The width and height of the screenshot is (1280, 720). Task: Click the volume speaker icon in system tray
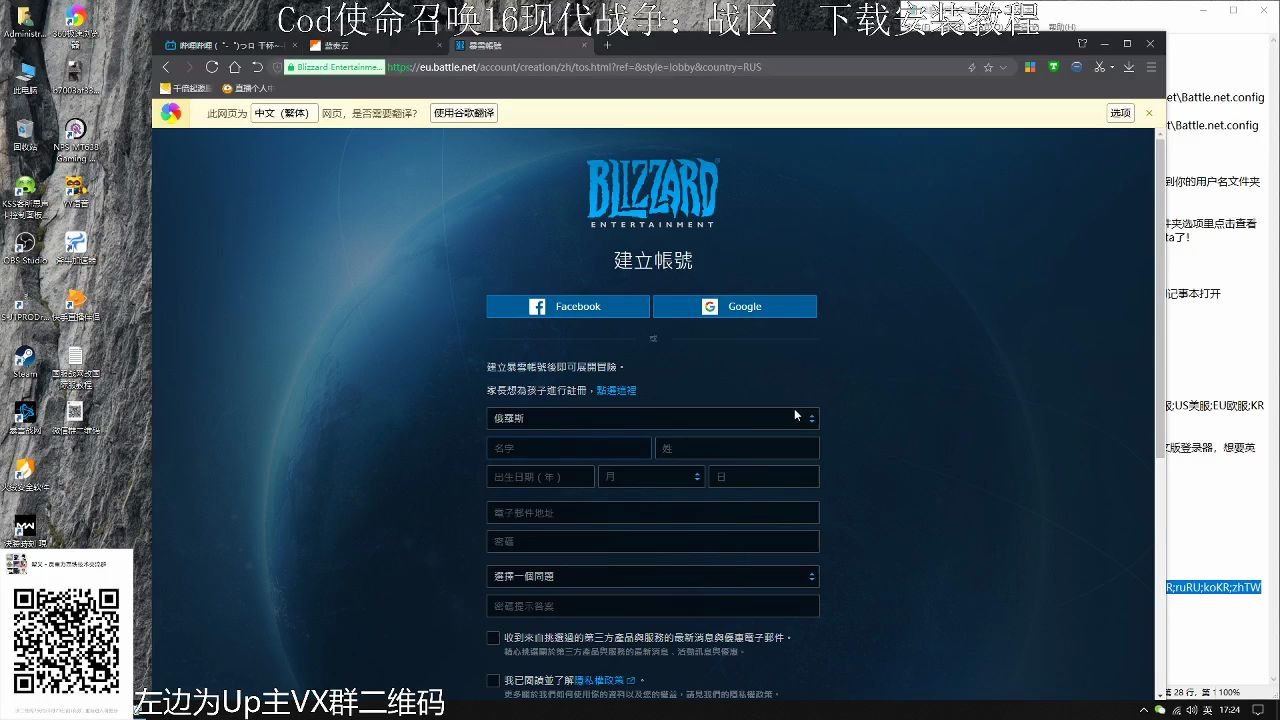pos(1190,710)
